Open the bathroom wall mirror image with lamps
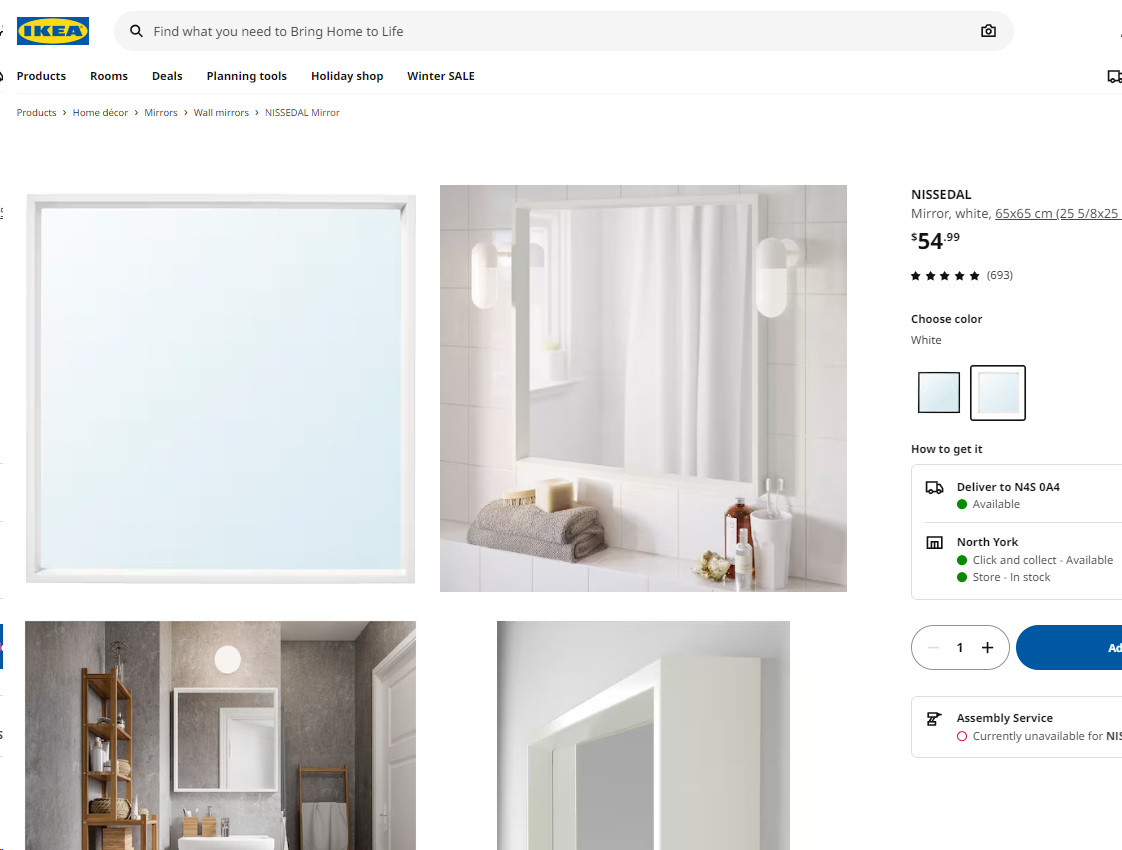 coord(643,389)
